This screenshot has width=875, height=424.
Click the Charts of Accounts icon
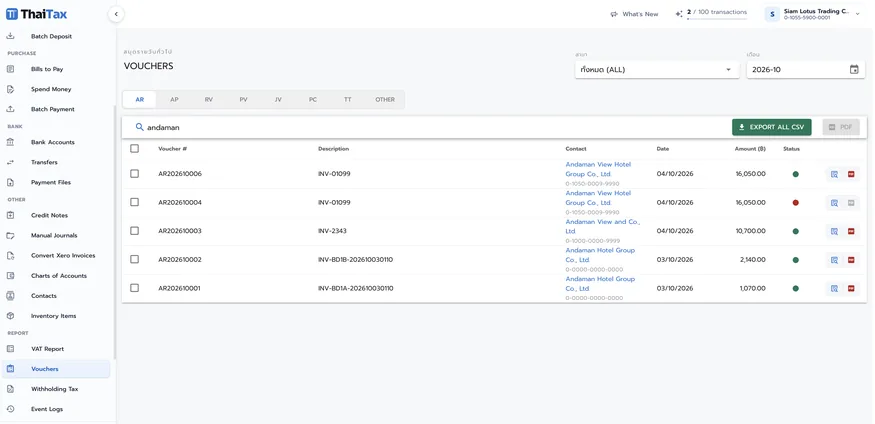(10, 276)
